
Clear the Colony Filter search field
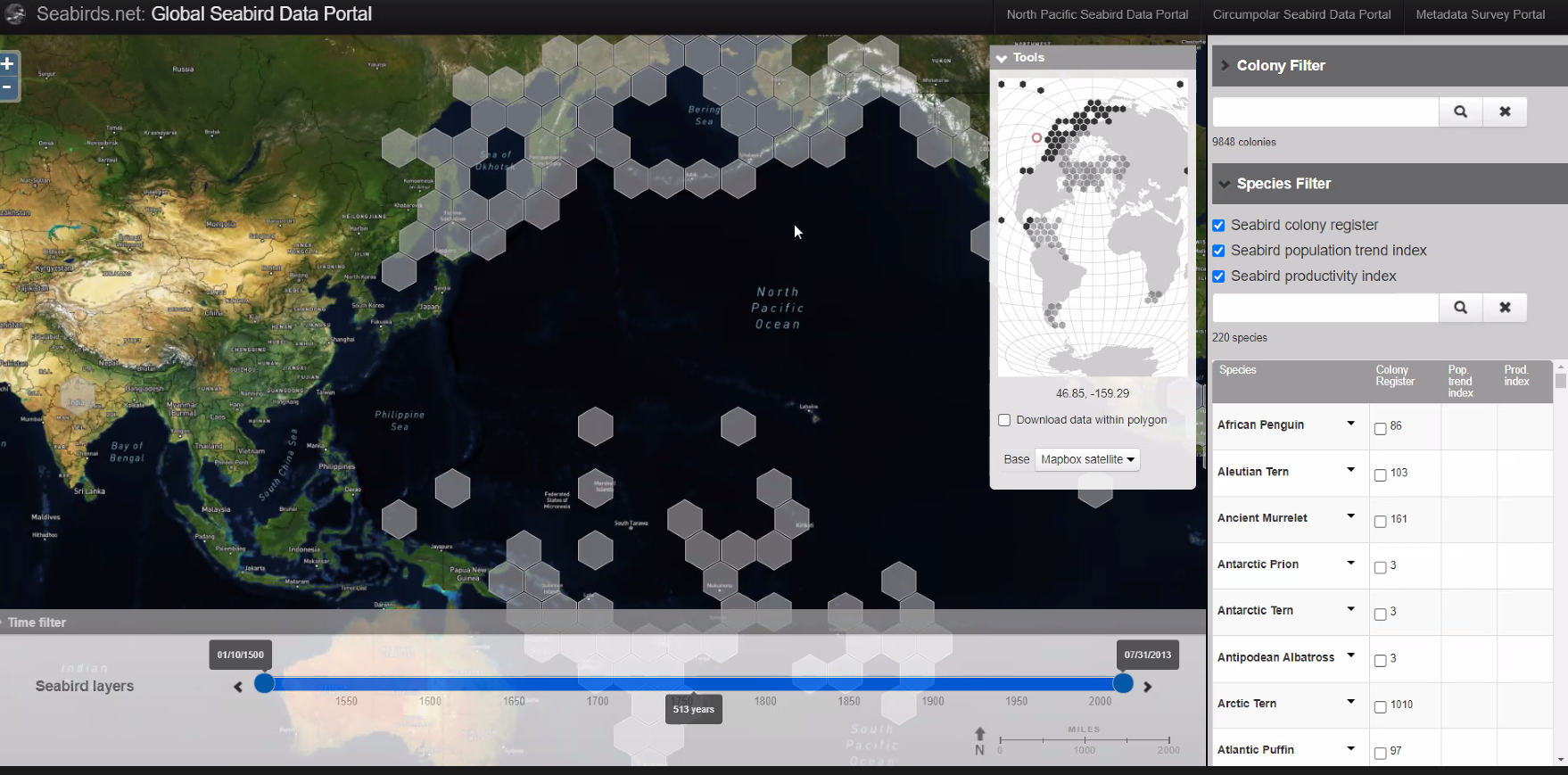pyautogui.click(x=1505, y=111)
